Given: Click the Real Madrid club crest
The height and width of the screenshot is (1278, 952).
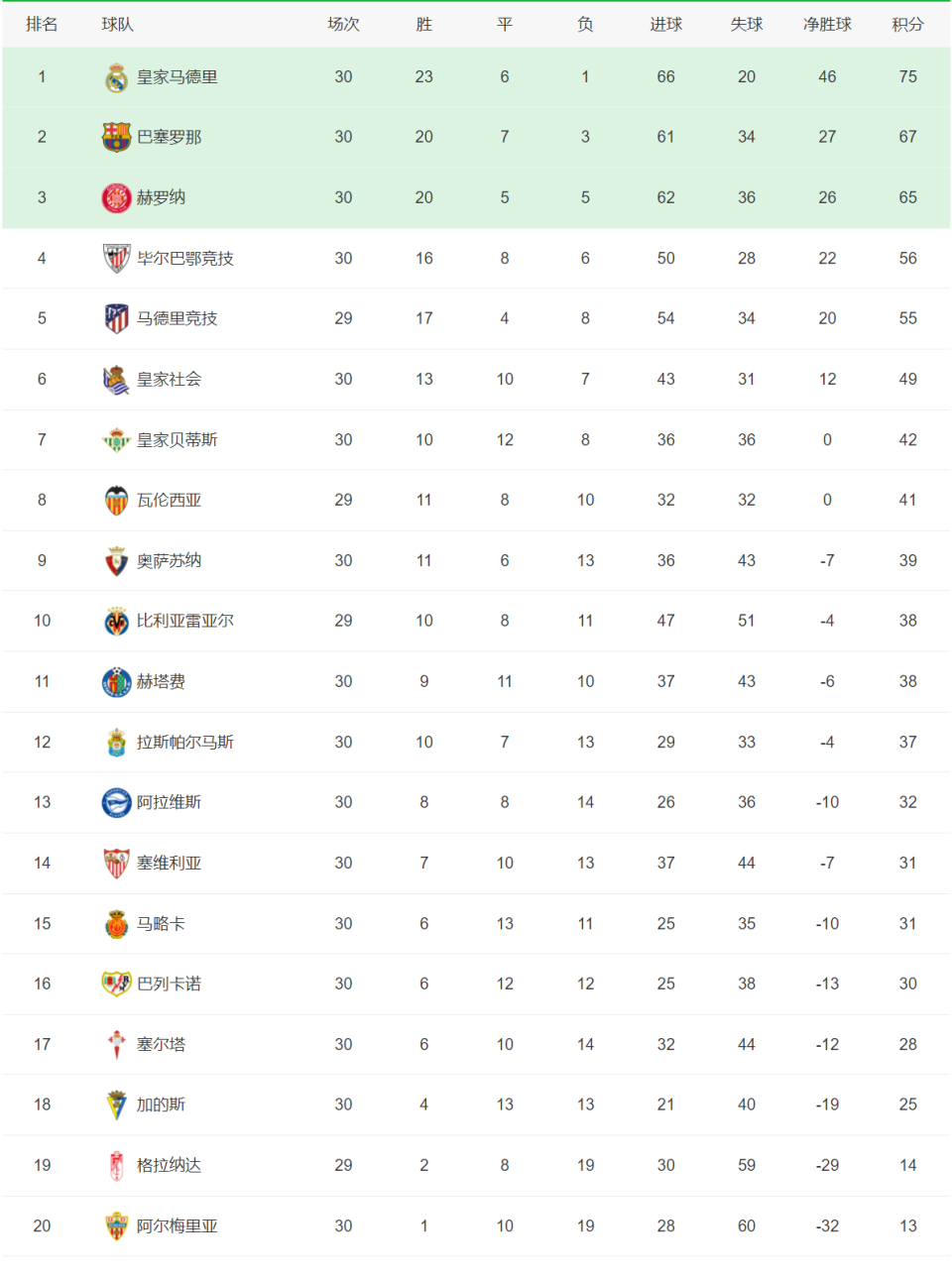Looking at the screenshot, I should 116,77.
